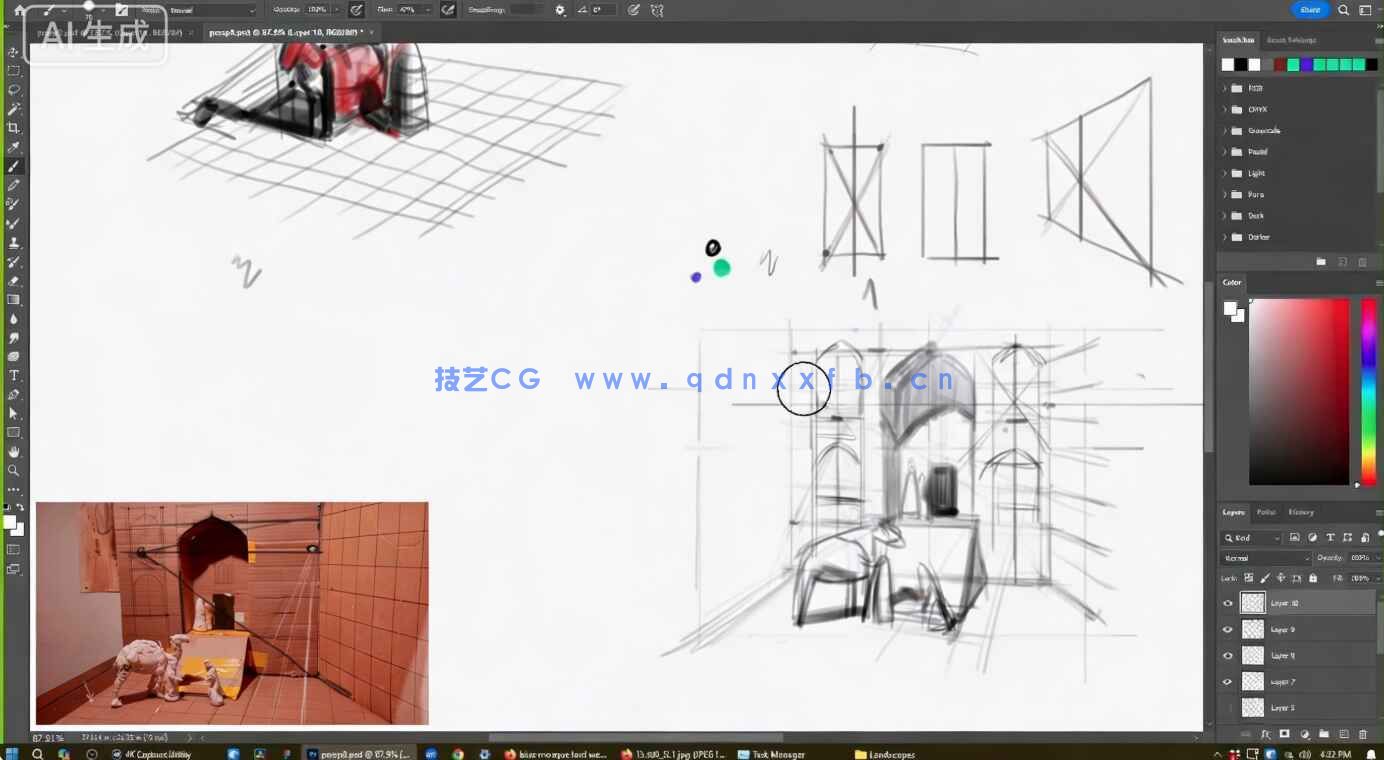Viewport: 1384px width, 760px height.
Task: Choose the Hand tool
Action: pyautogui.click(x=13, y=452)
